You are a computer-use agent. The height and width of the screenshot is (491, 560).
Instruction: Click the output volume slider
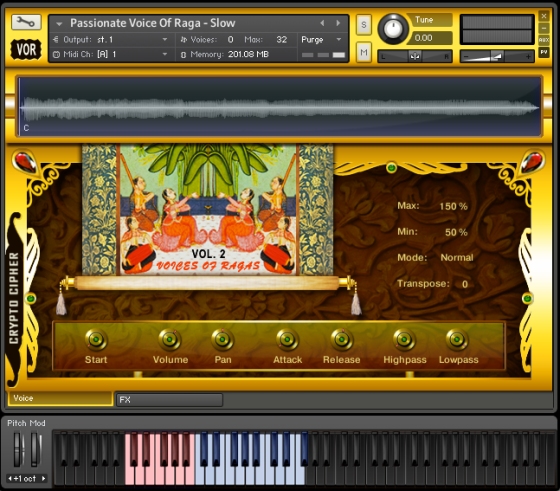pos(497,56)
